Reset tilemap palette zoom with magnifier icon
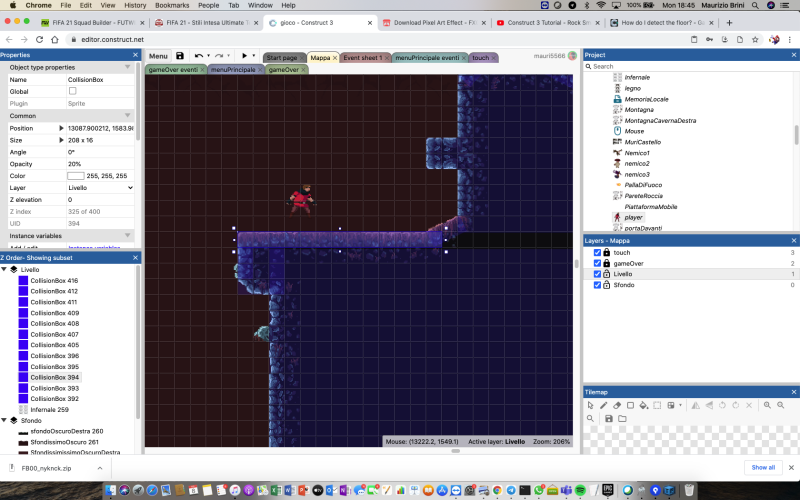 pos(590,418)
